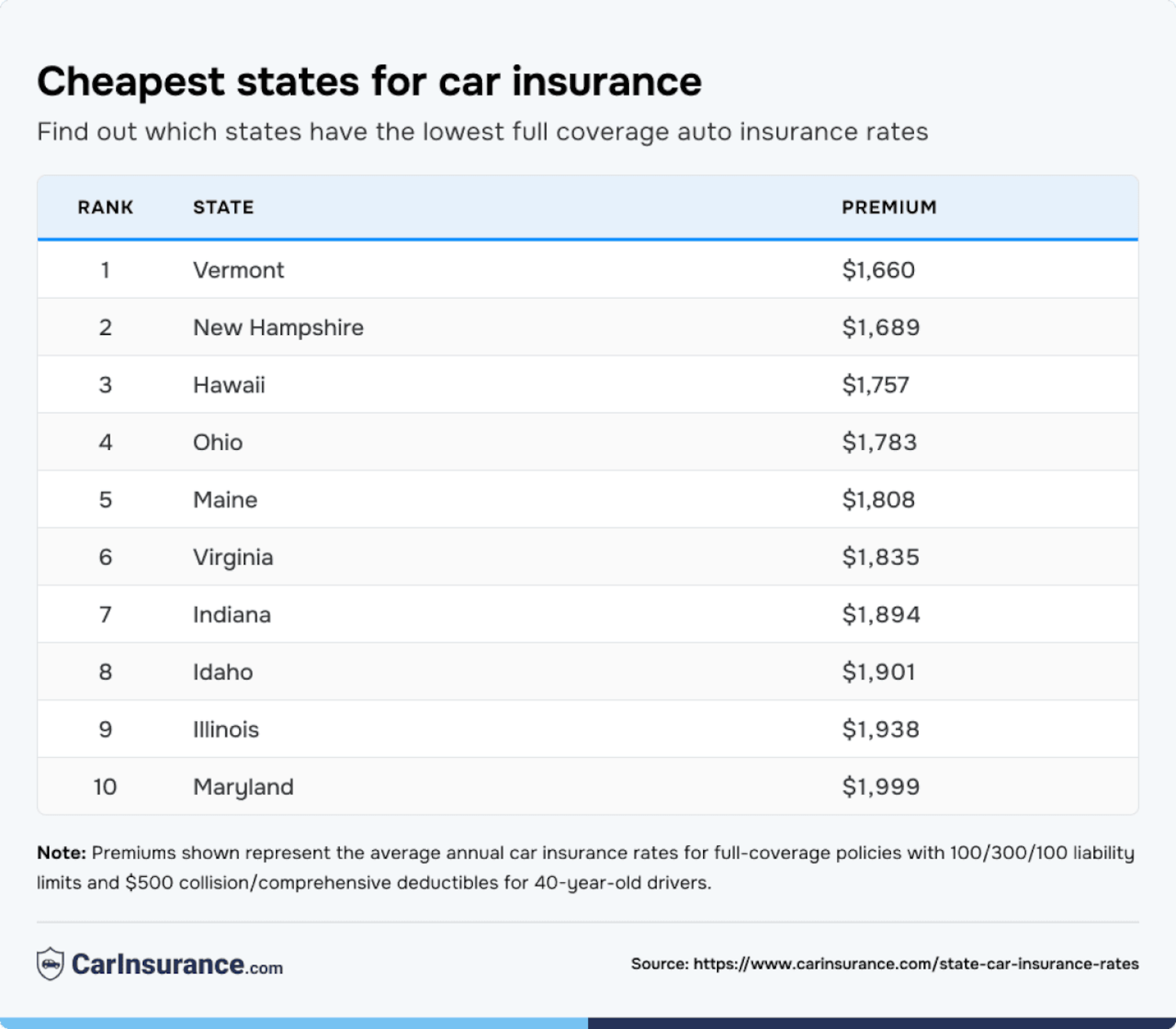The image size is (1176, 1029).
Task: Select Indiana in the rankings table
Action: (232, 615)
